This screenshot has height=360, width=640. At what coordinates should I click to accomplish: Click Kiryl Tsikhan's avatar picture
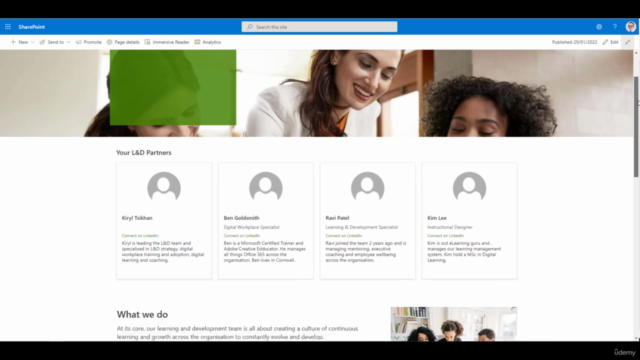click(164, 187)
